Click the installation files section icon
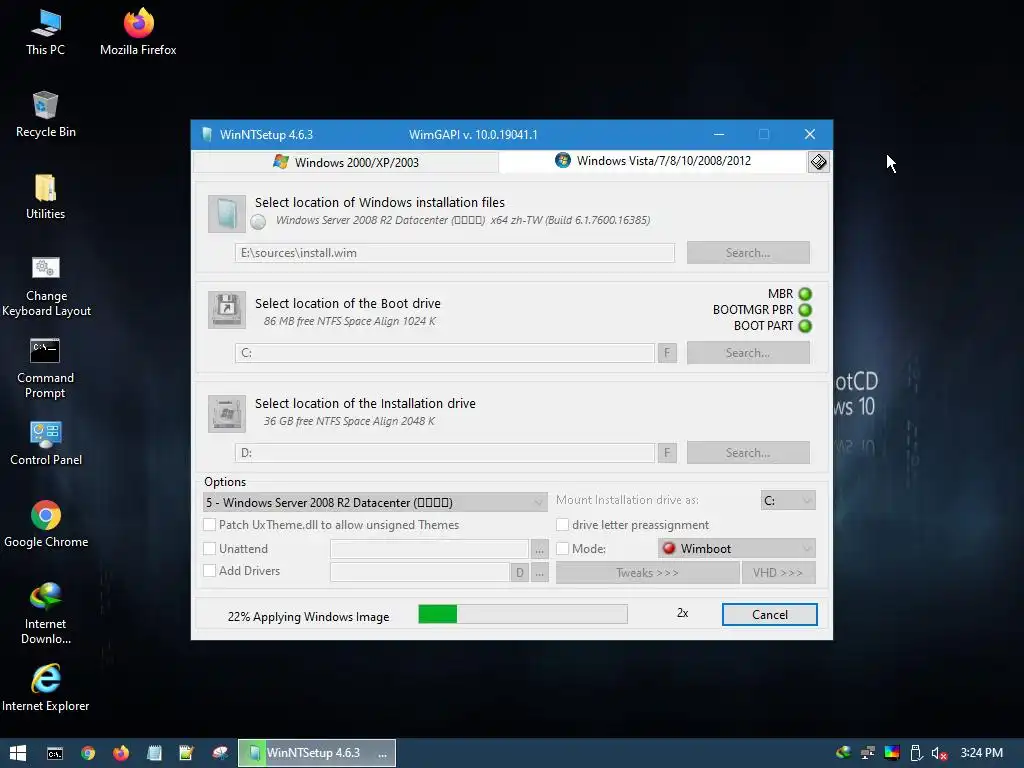 coord(227,214)
